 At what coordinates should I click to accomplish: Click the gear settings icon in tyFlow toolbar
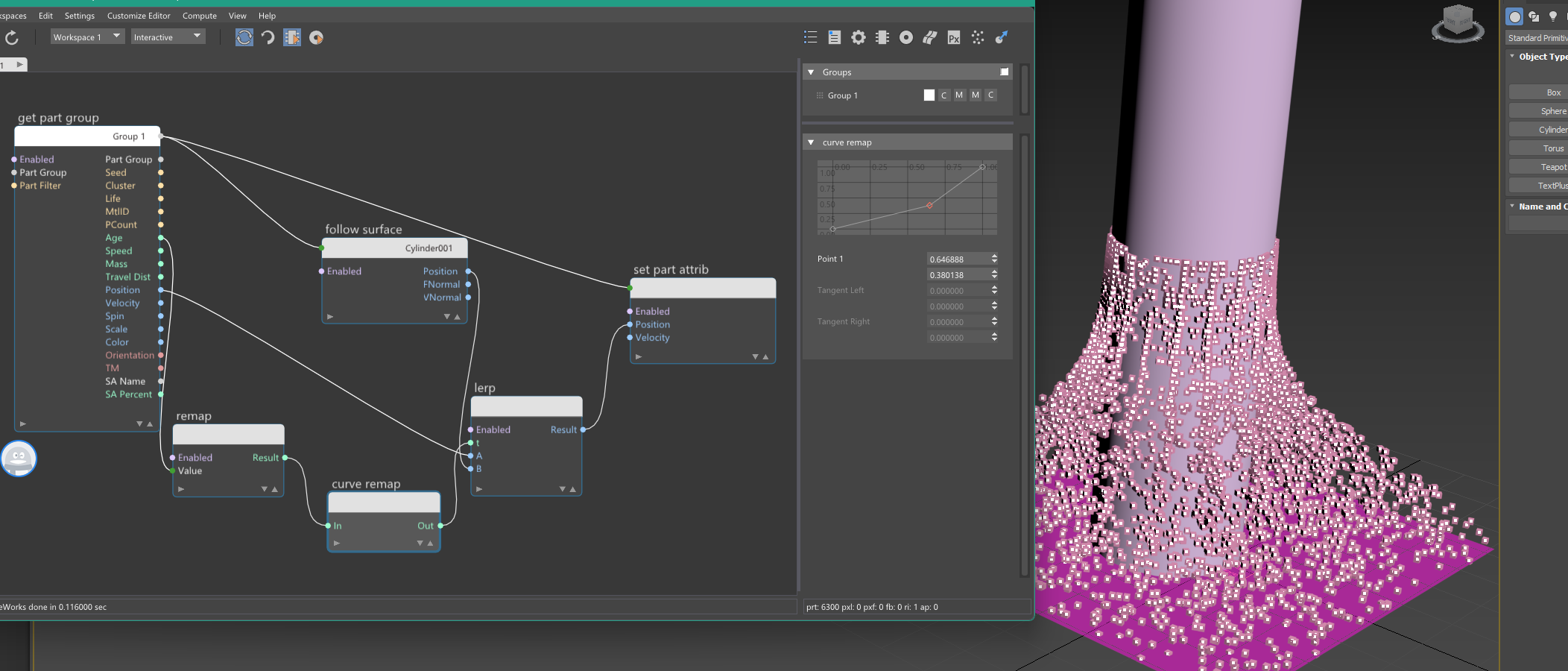click(859, 37)
